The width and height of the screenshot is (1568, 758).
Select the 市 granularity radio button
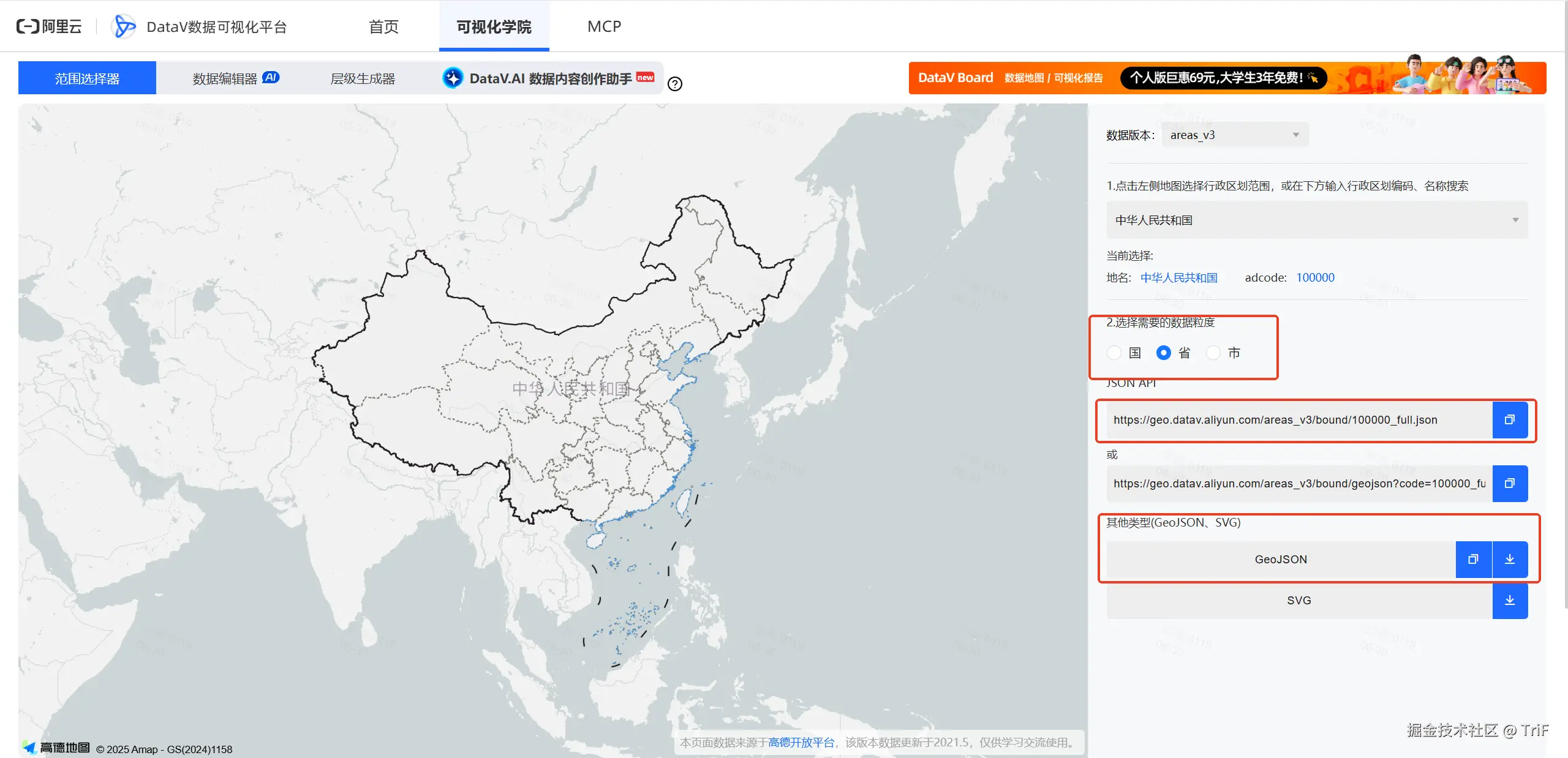(1213, 353)
